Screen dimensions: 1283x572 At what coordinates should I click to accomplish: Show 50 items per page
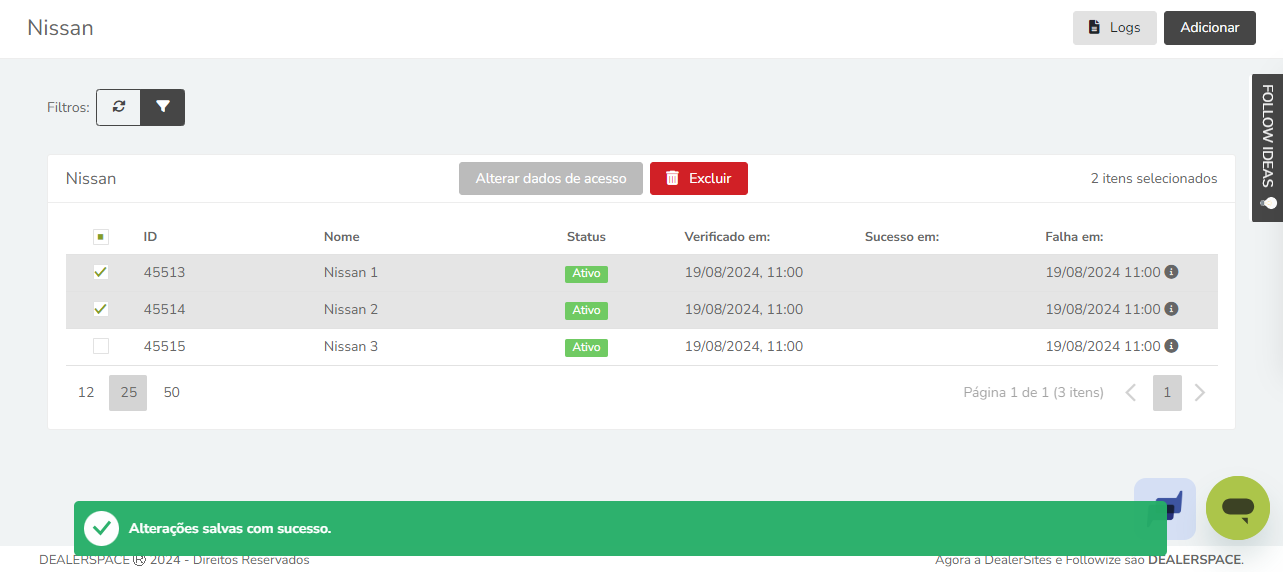click(x=172, y=393)
